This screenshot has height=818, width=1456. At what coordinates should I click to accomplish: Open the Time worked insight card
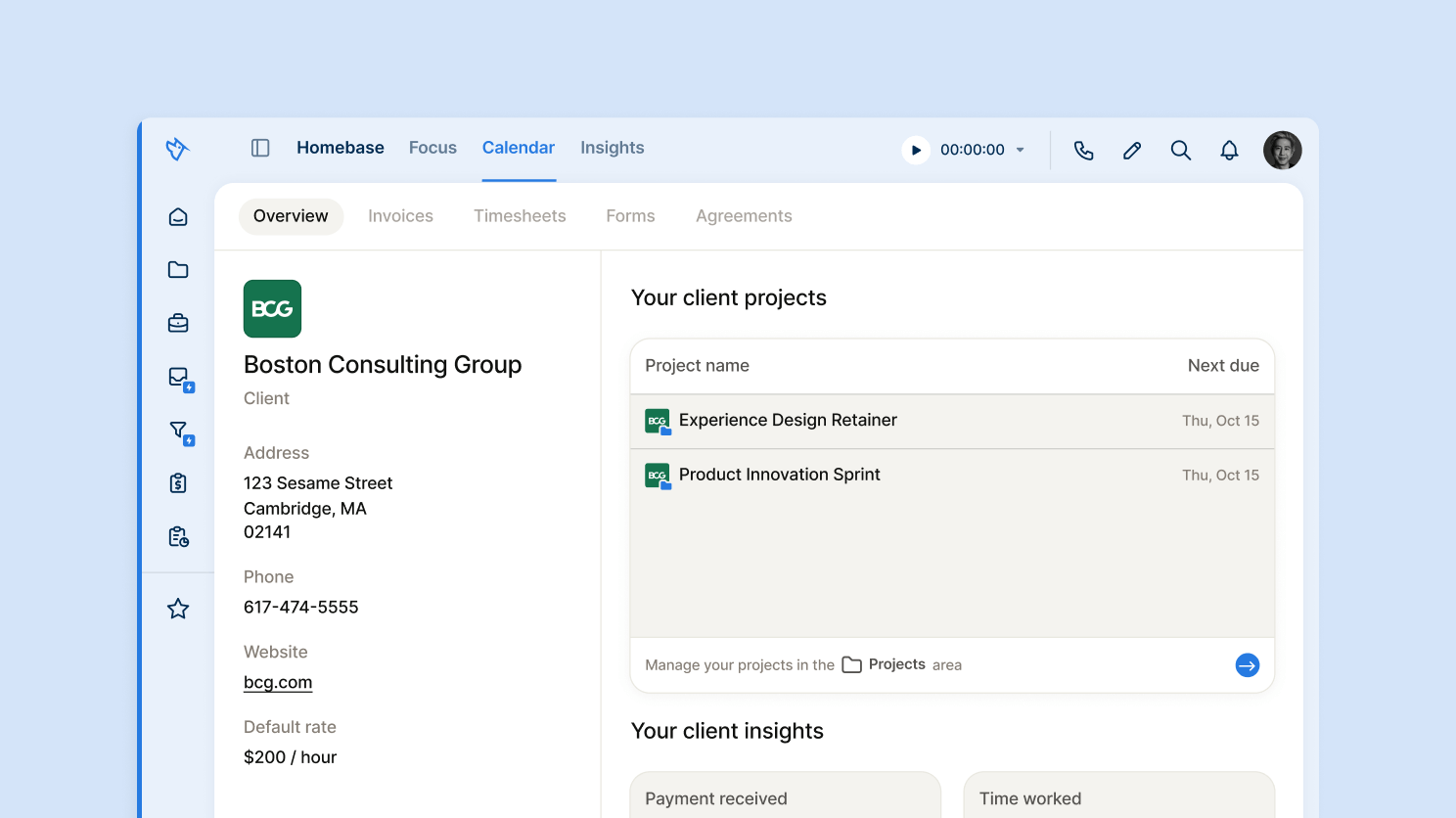tap(1118, 795)
